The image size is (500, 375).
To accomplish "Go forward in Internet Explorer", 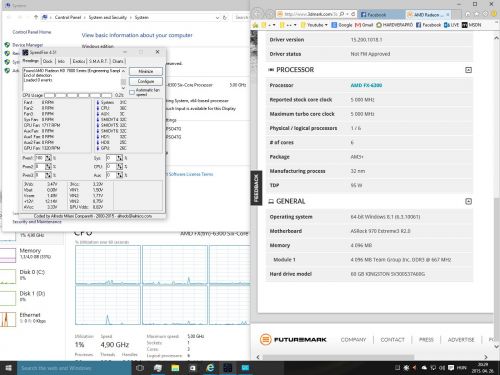I will (269, 14).
